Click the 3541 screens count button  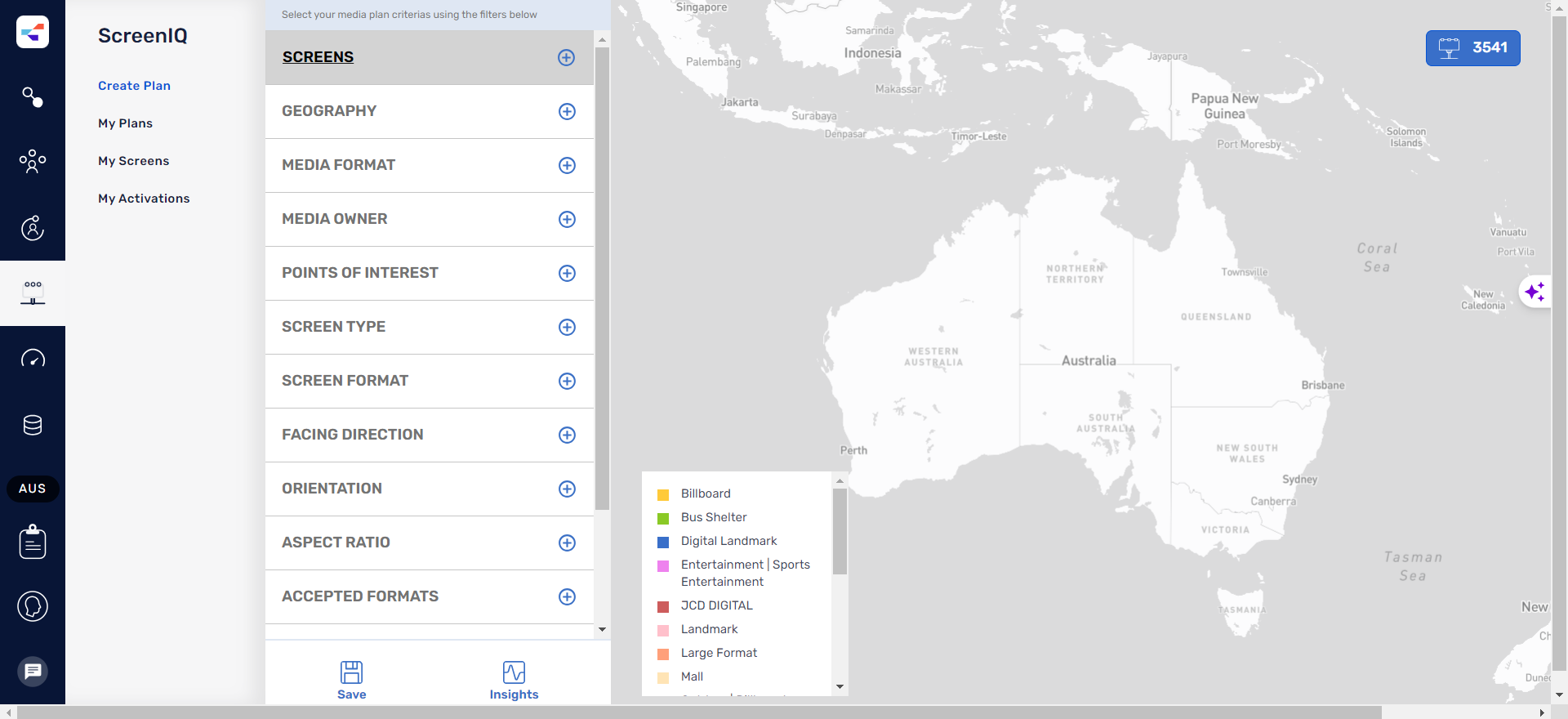pyautogui.click(x=1473, y=48)
